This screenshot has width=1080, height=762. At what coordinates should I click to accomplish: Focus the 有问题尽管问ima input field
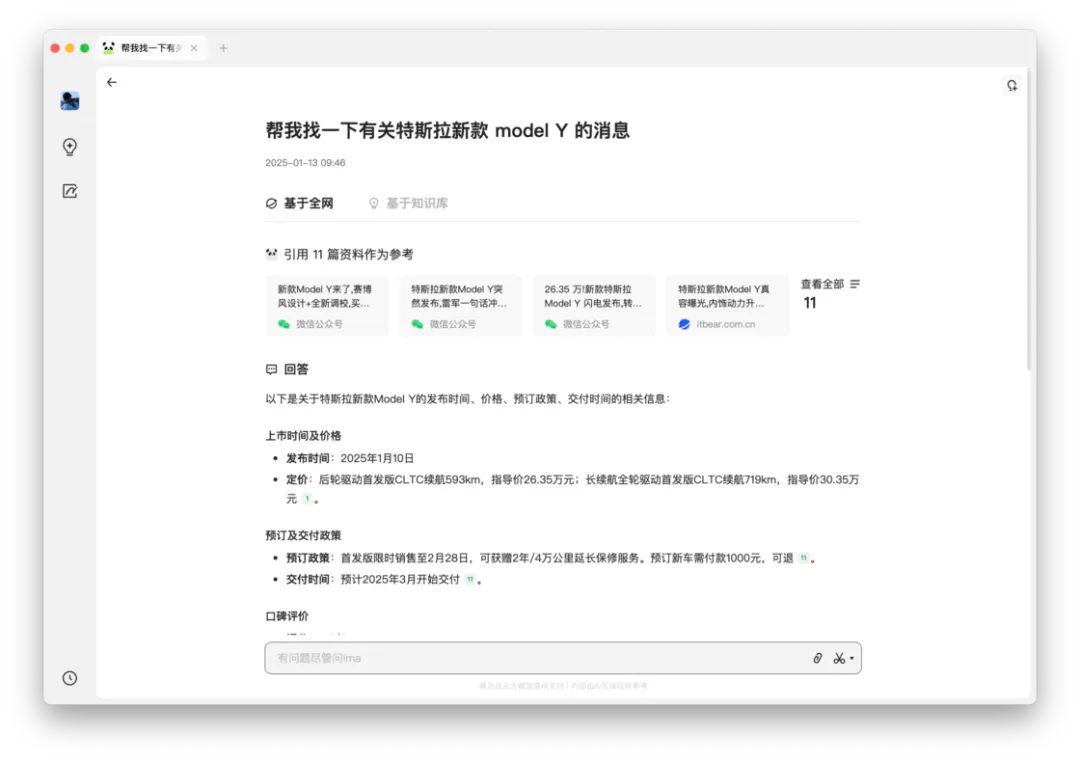click(x=563, y=658)
